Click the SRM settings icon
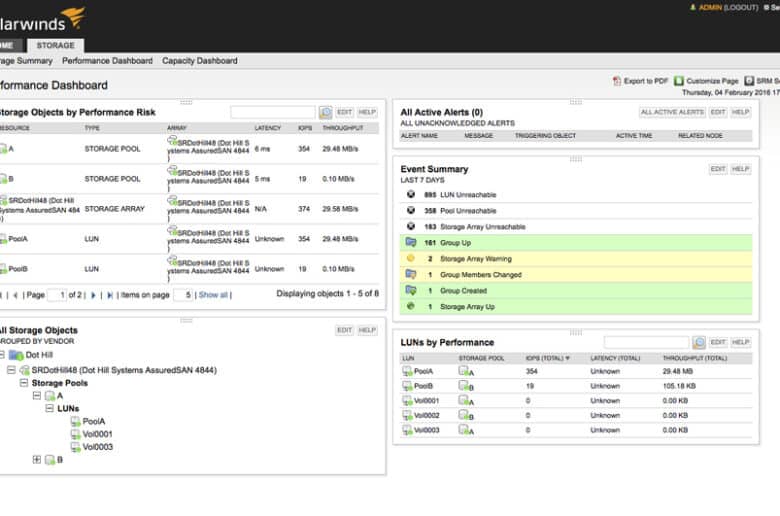 click(749, 81)
